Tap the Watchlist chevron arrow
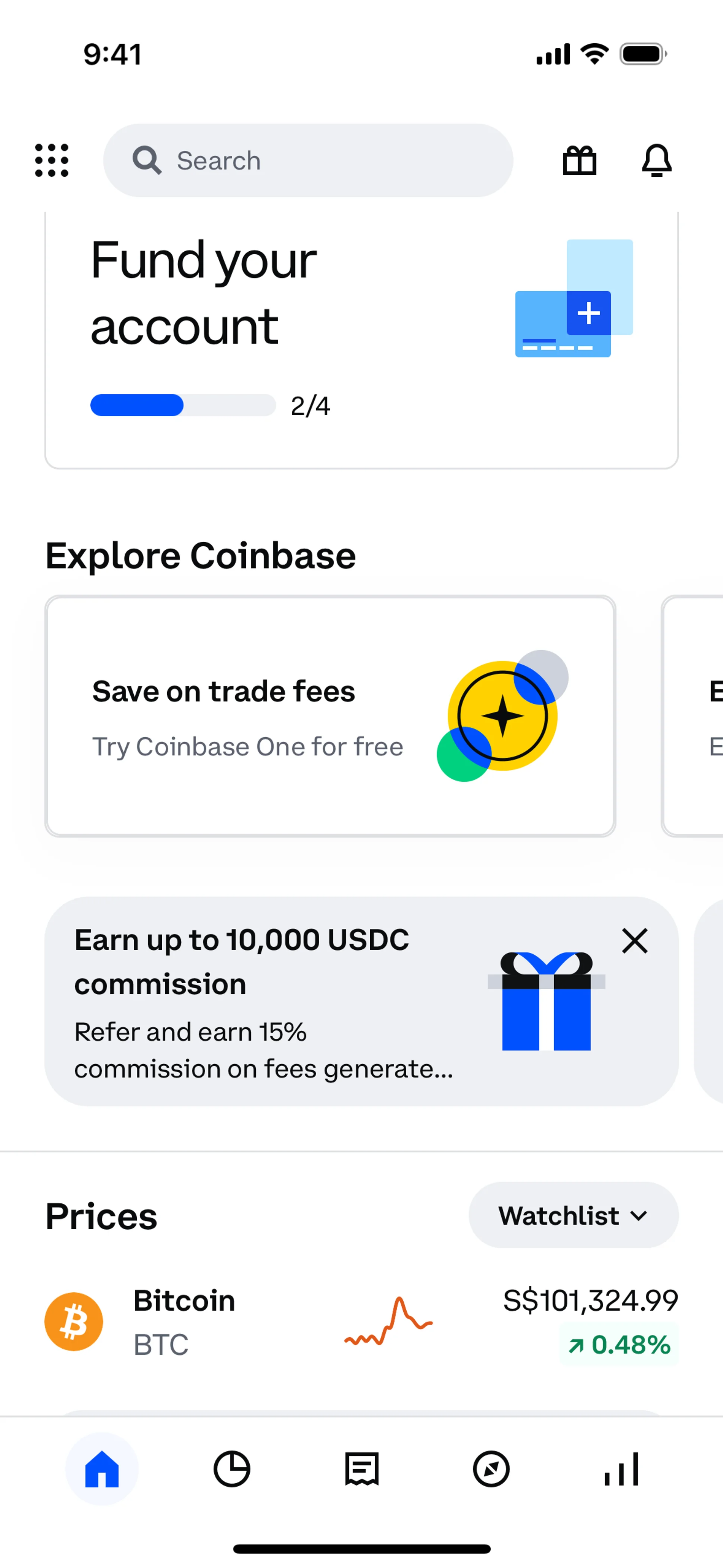Viewport: 723px width, 1568px height. 639,1216
